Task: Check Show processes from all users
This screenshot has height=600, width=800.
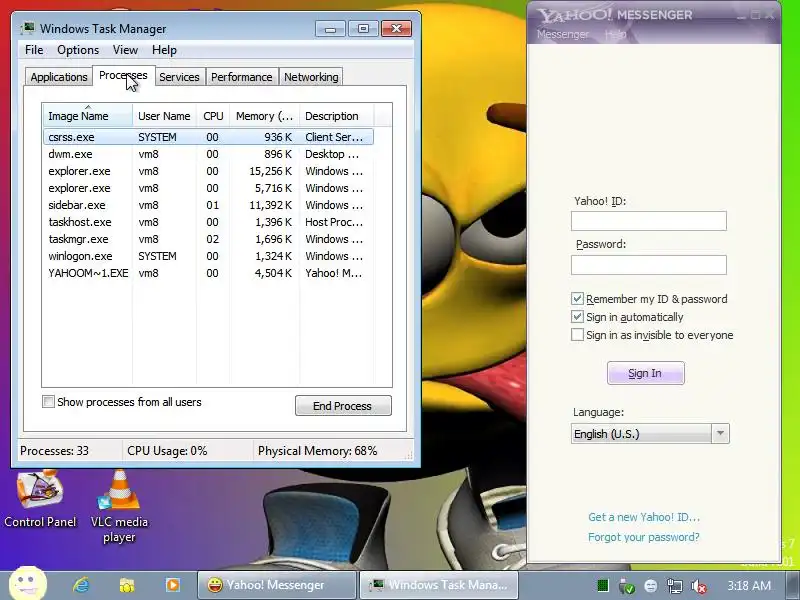Action: tap(48, 402)
